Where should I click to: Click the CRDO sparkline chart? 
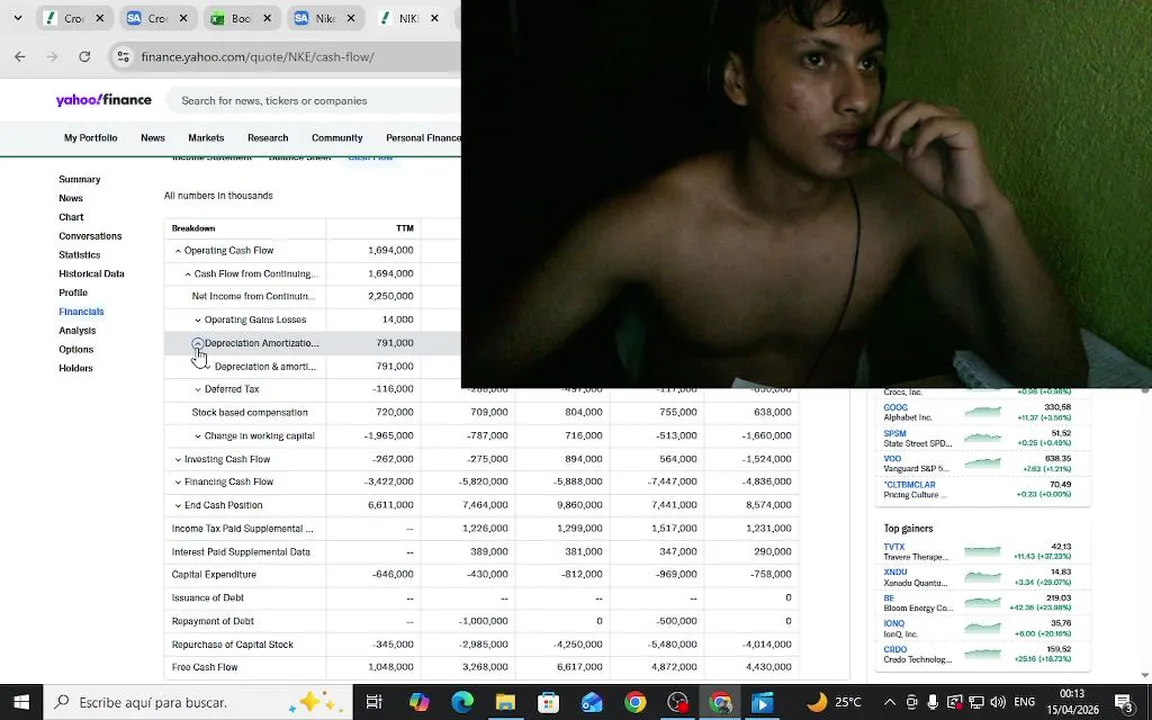pos(982,654)
